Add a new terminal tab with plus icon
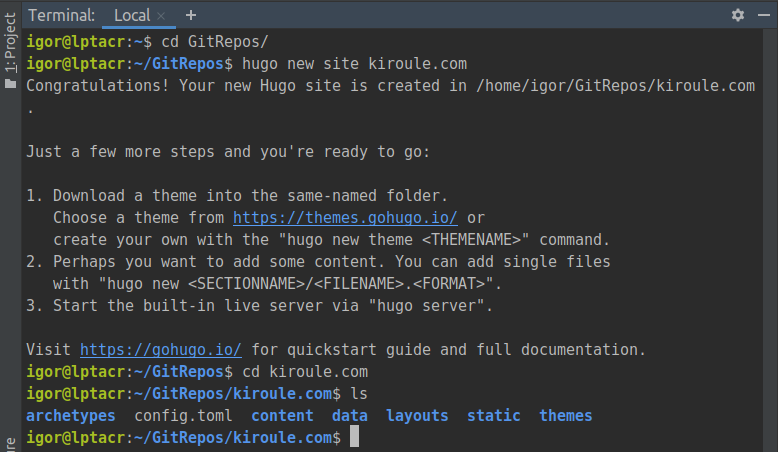778x452 pixels. pos(191,15)
